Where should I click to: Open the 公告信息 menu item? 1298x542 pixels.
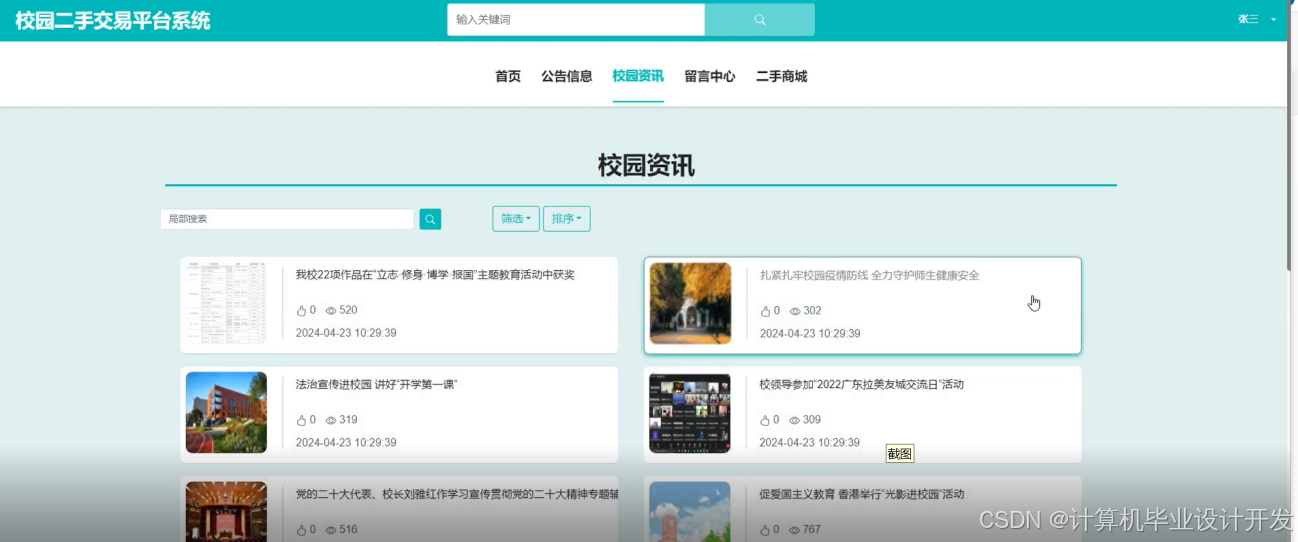[x=567, y=76]
